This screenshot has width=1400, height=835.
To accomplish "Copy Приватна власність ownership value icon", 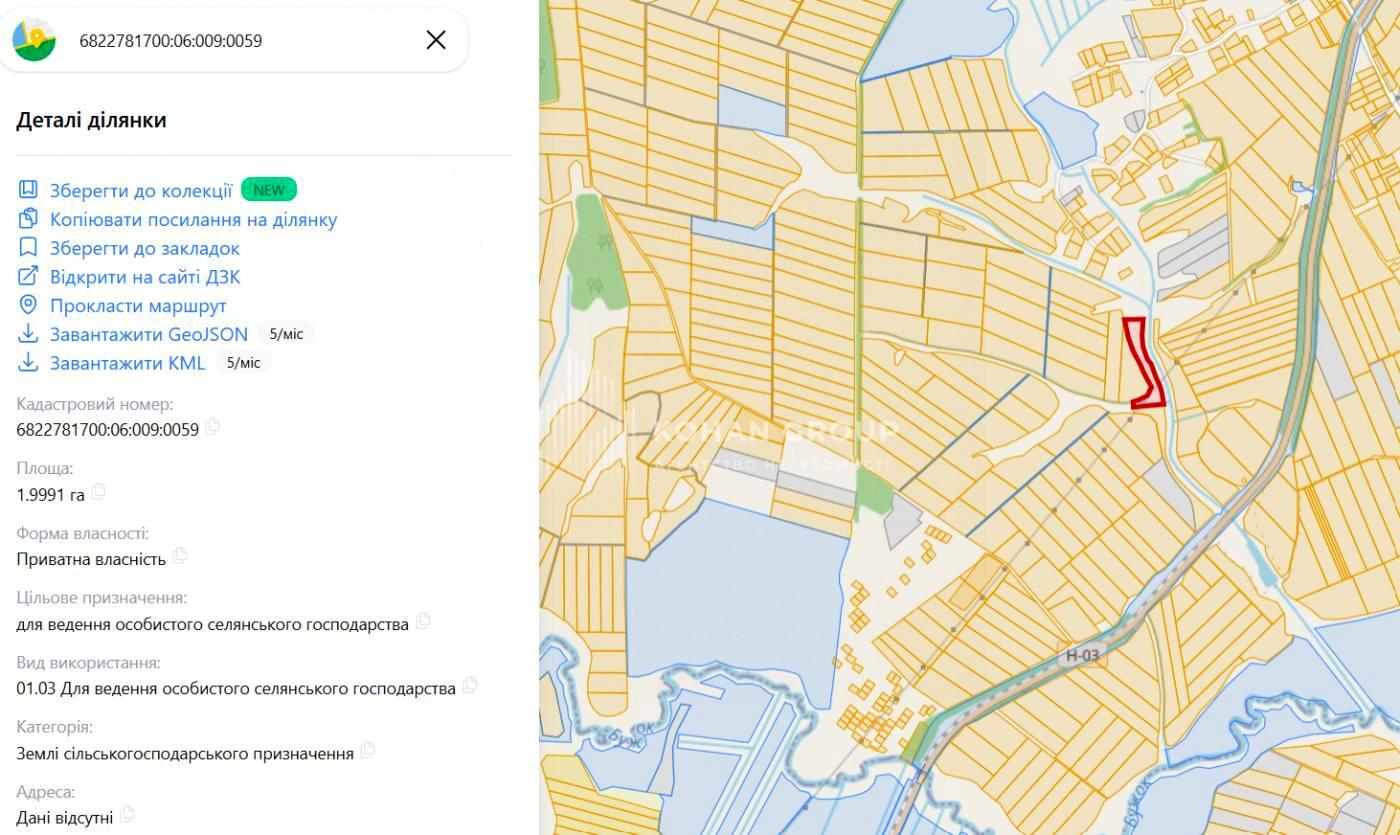I will pyautogui.click(x=180, y=557).
